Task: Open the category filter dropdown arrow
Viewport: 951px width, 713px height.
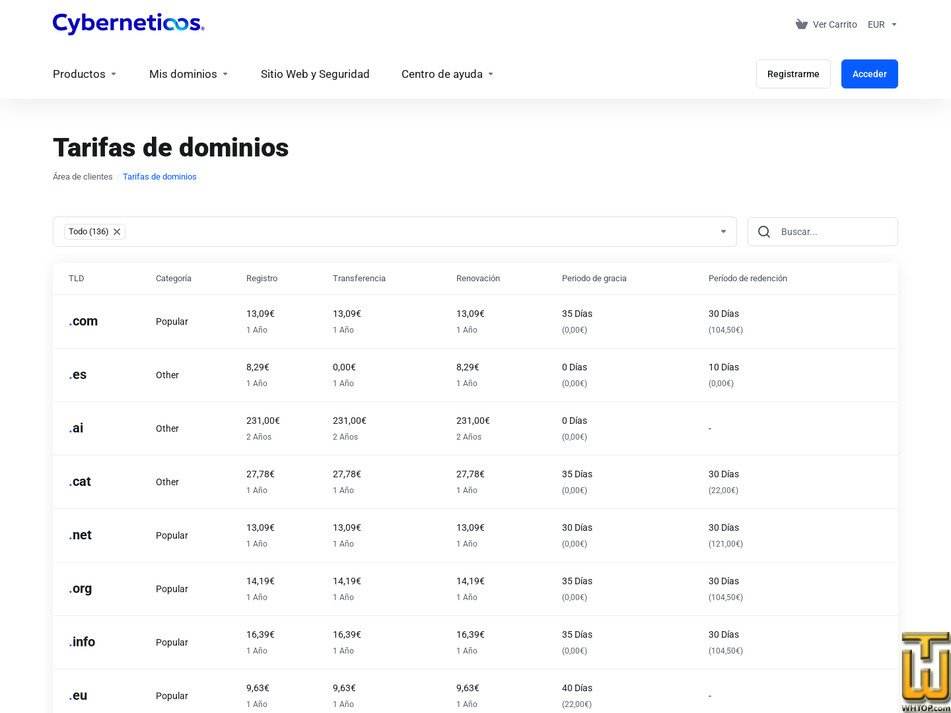Action: click(723, 232)
